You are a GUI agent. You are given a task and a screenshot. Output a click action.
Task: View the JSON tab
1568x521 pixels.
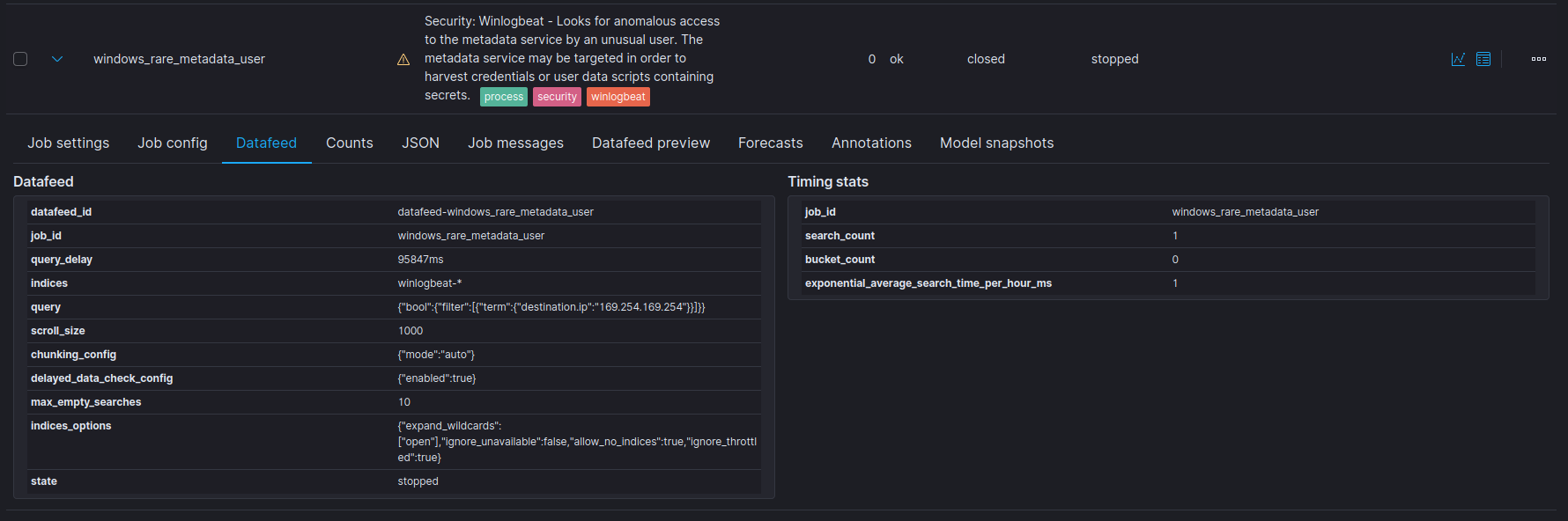point(420,143)
